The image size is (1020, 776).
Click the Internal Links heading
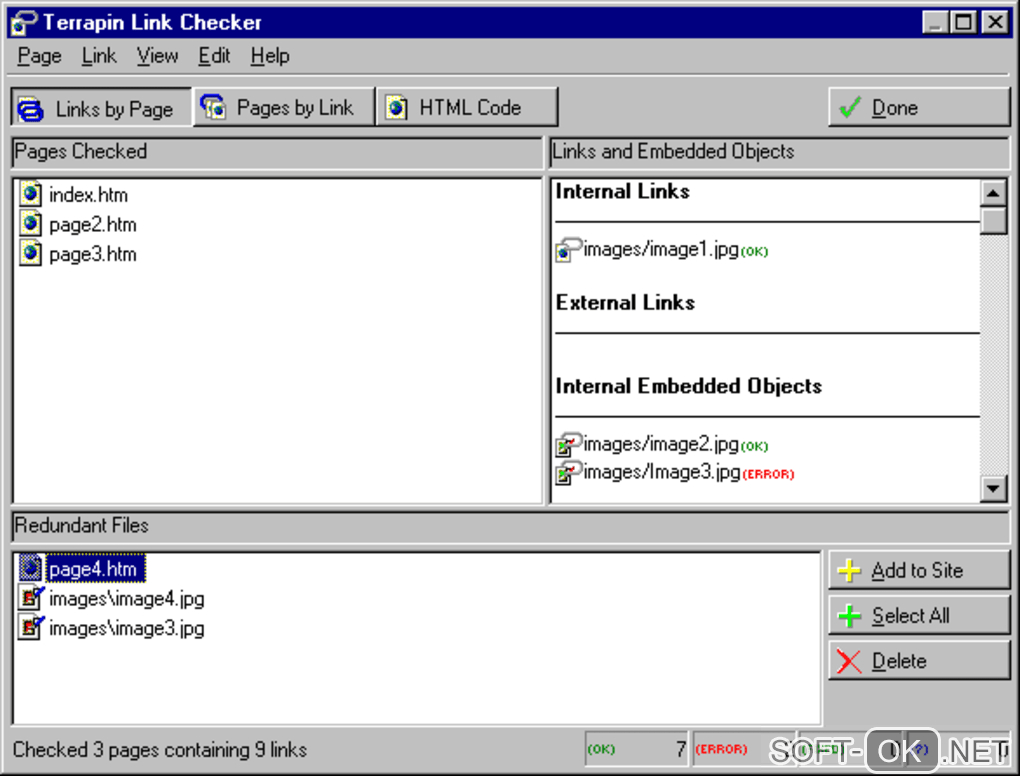[623, 191]
